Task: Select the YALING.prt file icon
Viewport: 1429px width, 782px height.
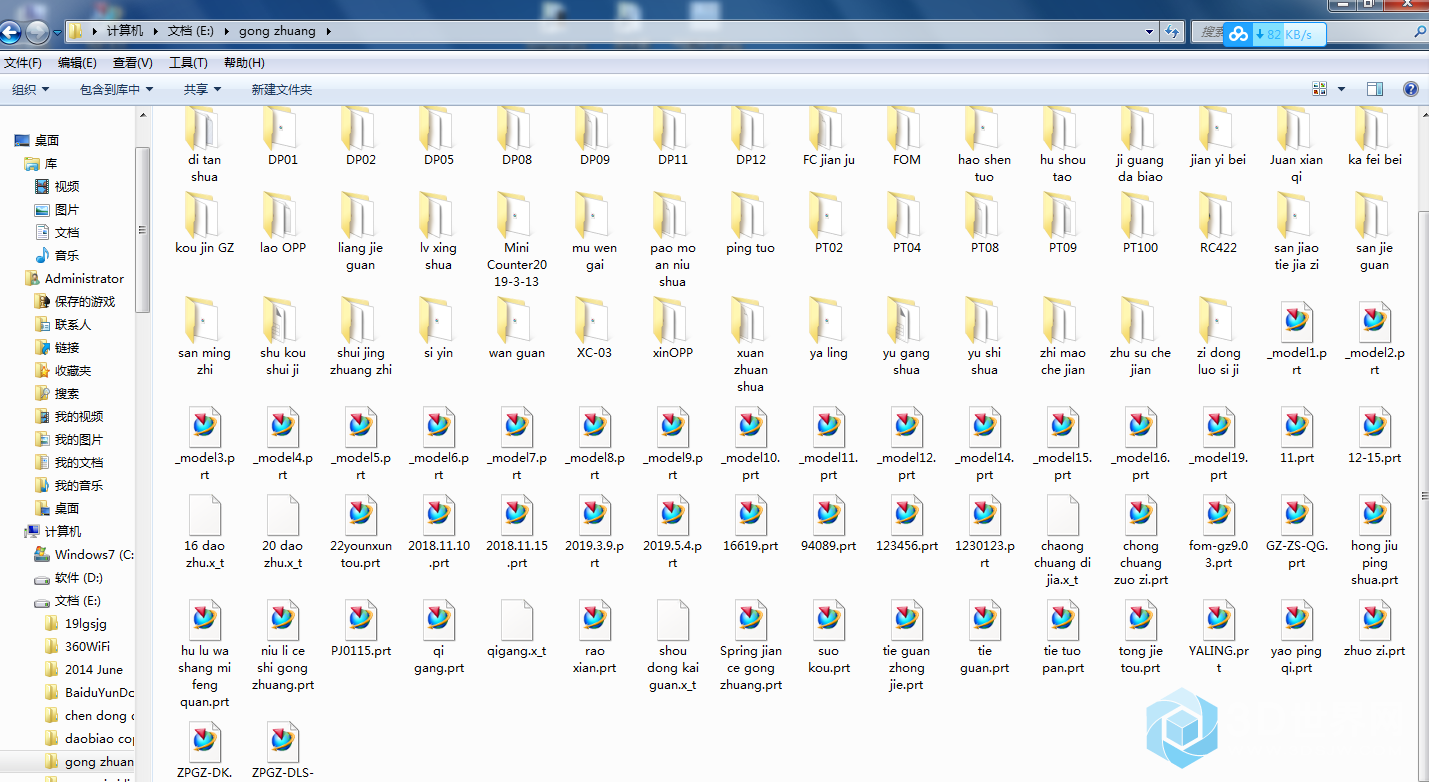Action: 1218,620
